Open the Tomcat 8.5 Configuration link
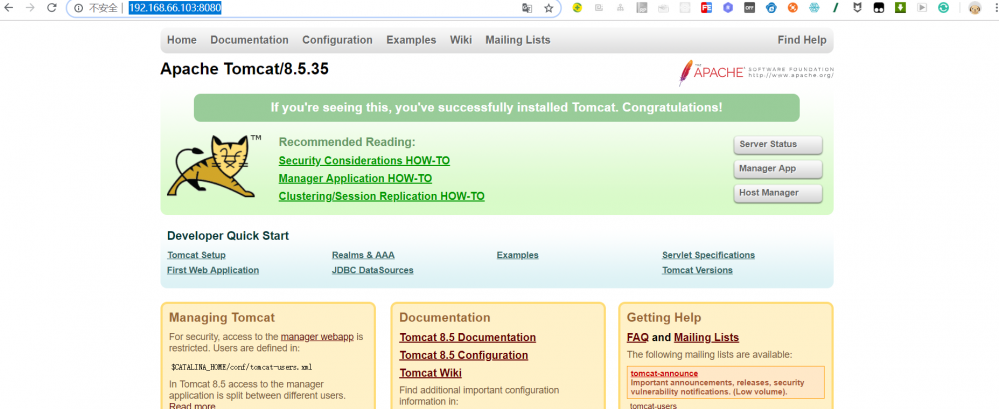 [x=464, y=355]
